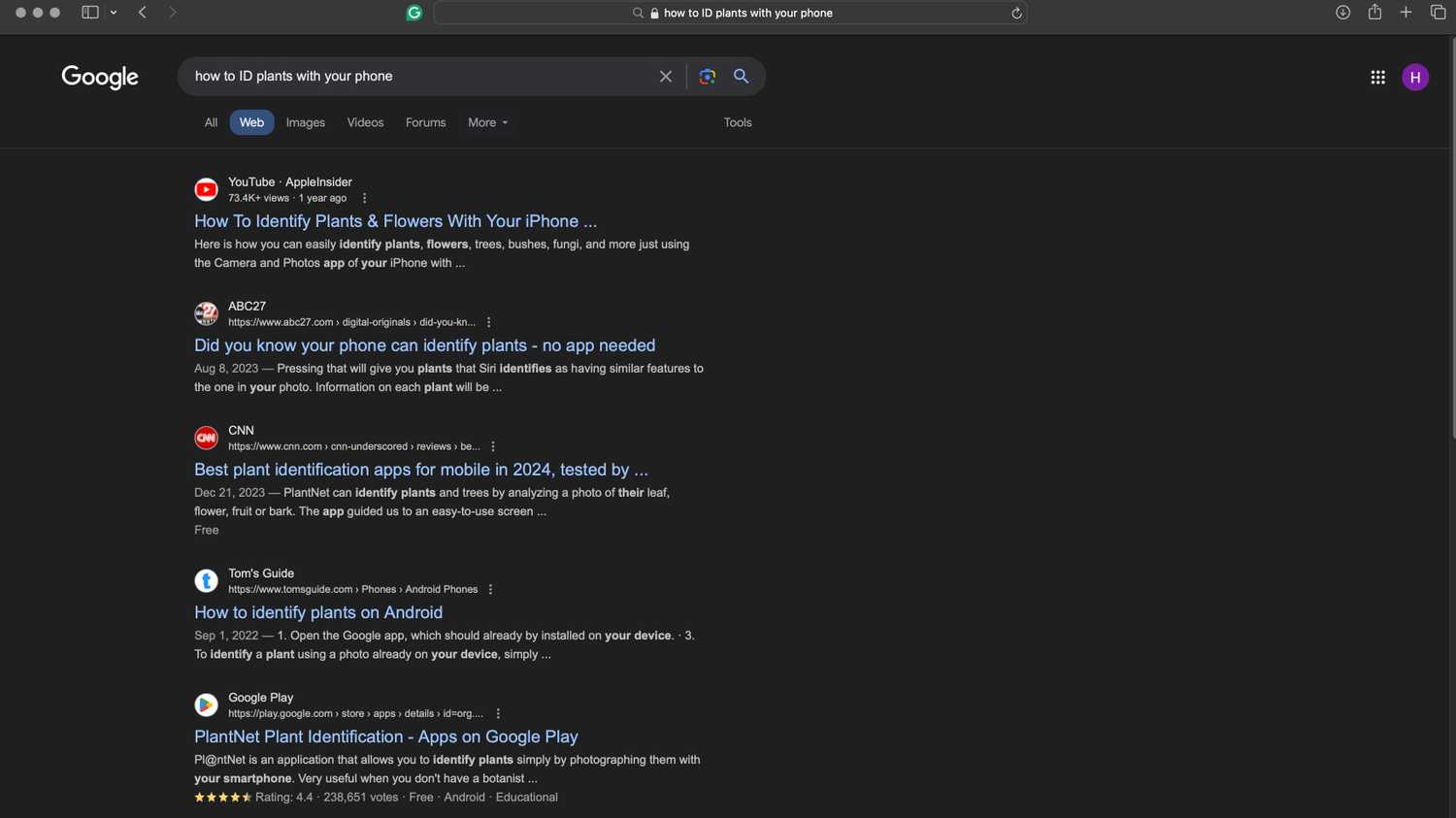Open the Google apps grid
Viewport: 1456px width, 818px height.
click(x=1377, y=77)
